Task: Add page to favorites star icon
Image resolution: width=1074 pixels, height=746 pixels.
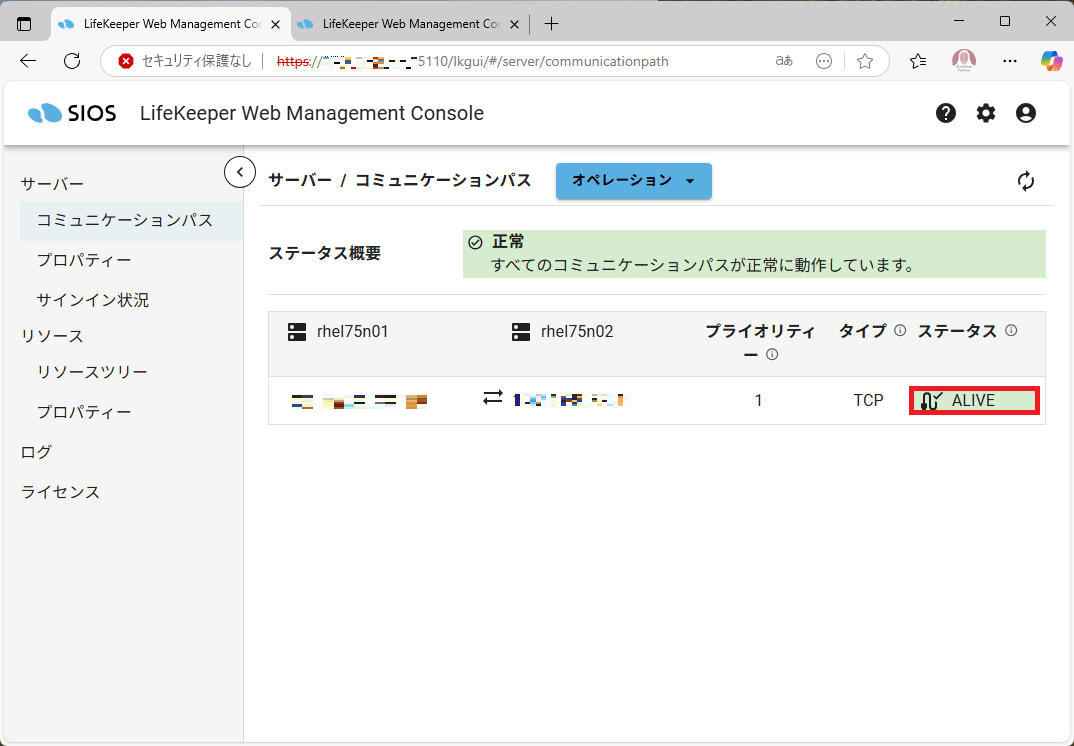Action: click(864, 61)
